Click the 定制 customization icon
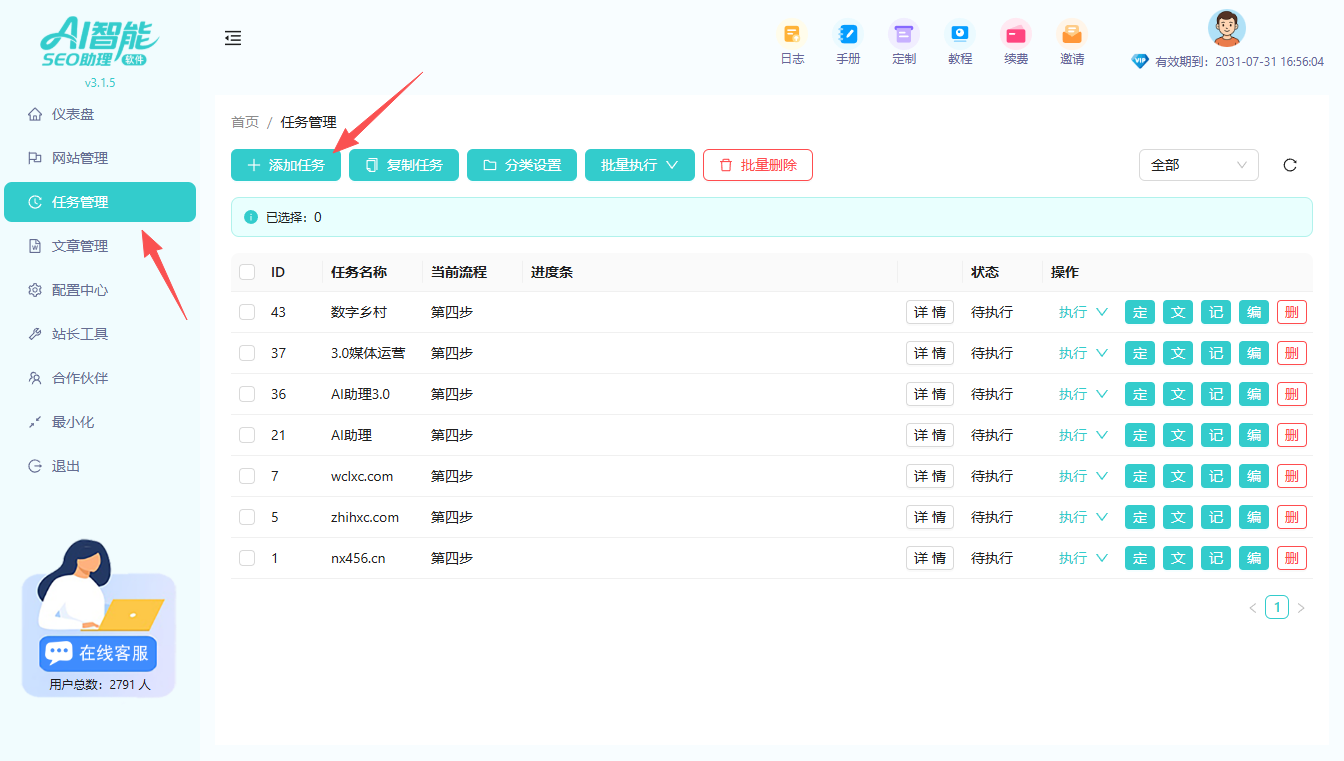The width and height of the screenshot is (1344, 761). coord(904,35)
